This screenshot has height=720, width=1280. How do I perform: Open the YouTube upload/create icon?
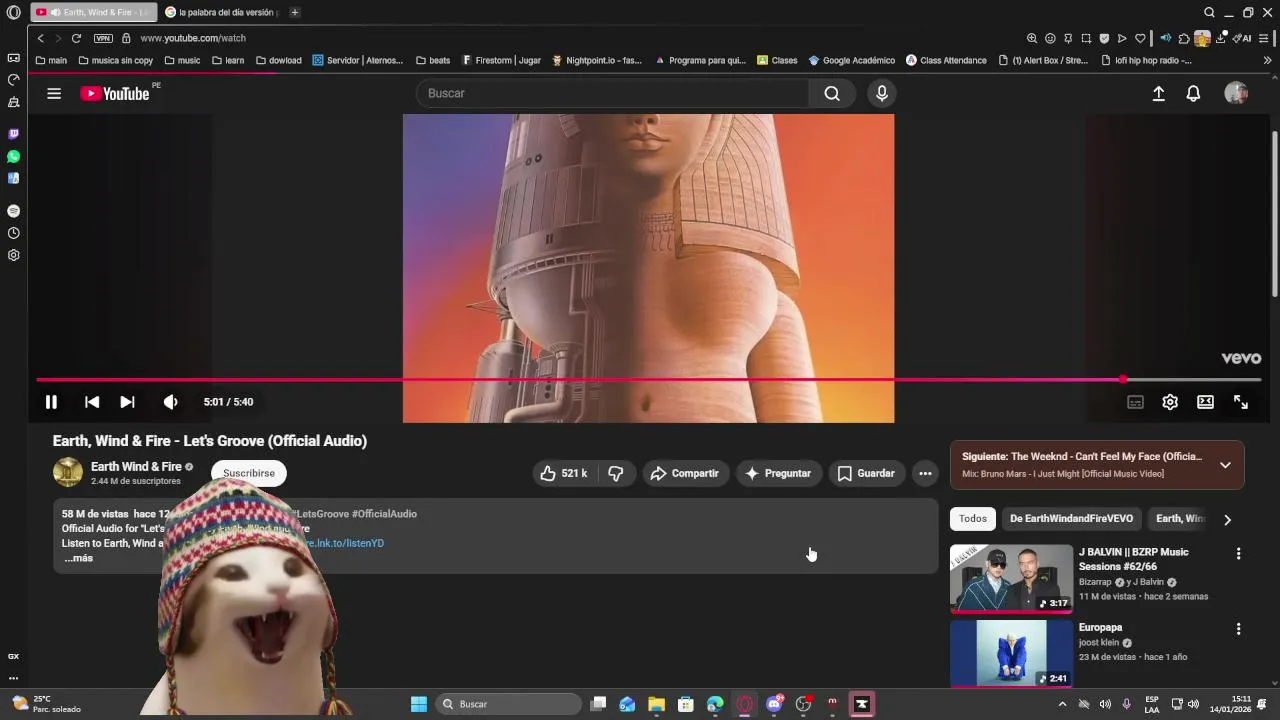1158,93
